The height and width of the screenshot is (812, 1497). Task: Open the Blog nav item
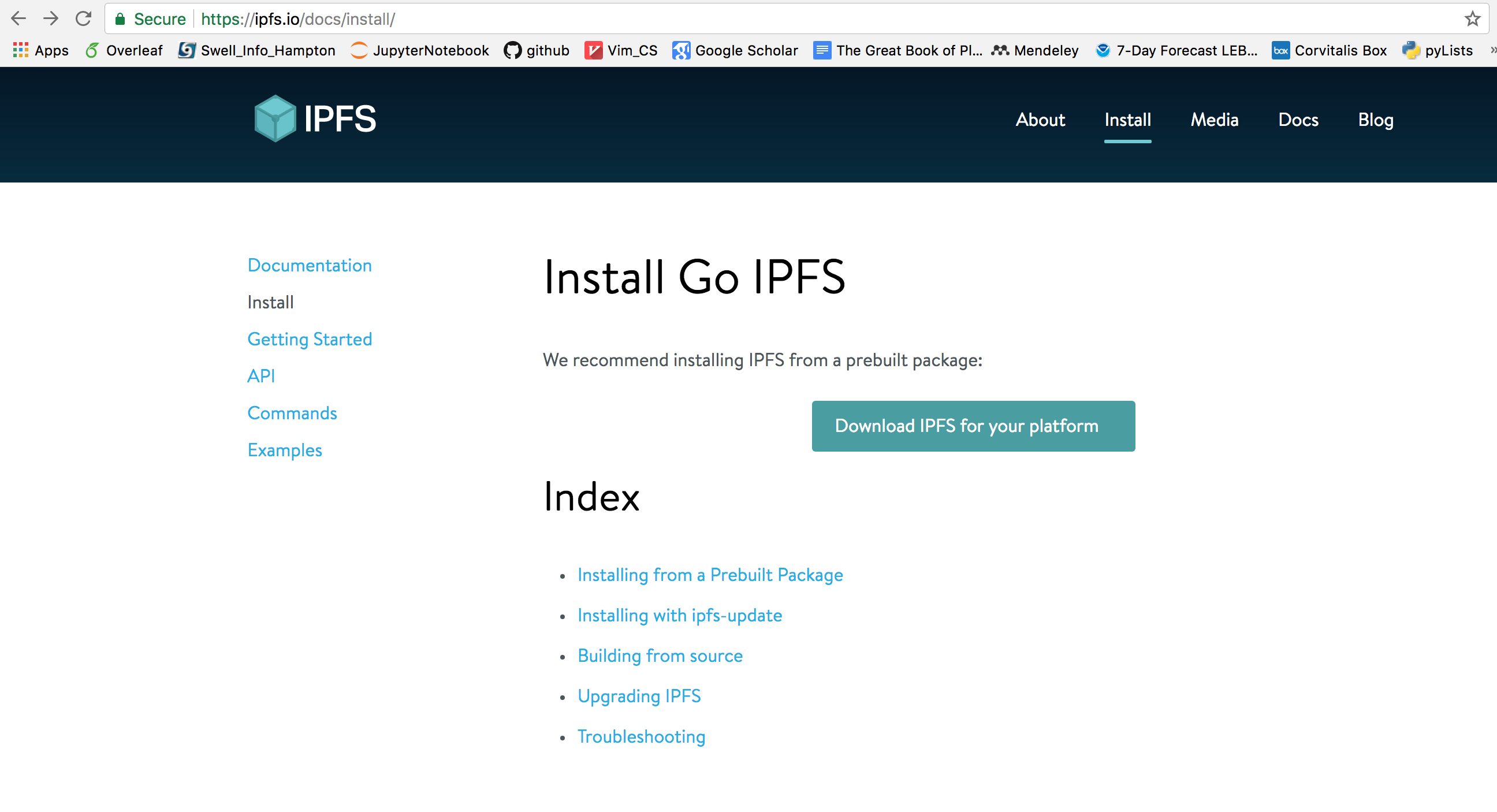(x=1376, y=120)
